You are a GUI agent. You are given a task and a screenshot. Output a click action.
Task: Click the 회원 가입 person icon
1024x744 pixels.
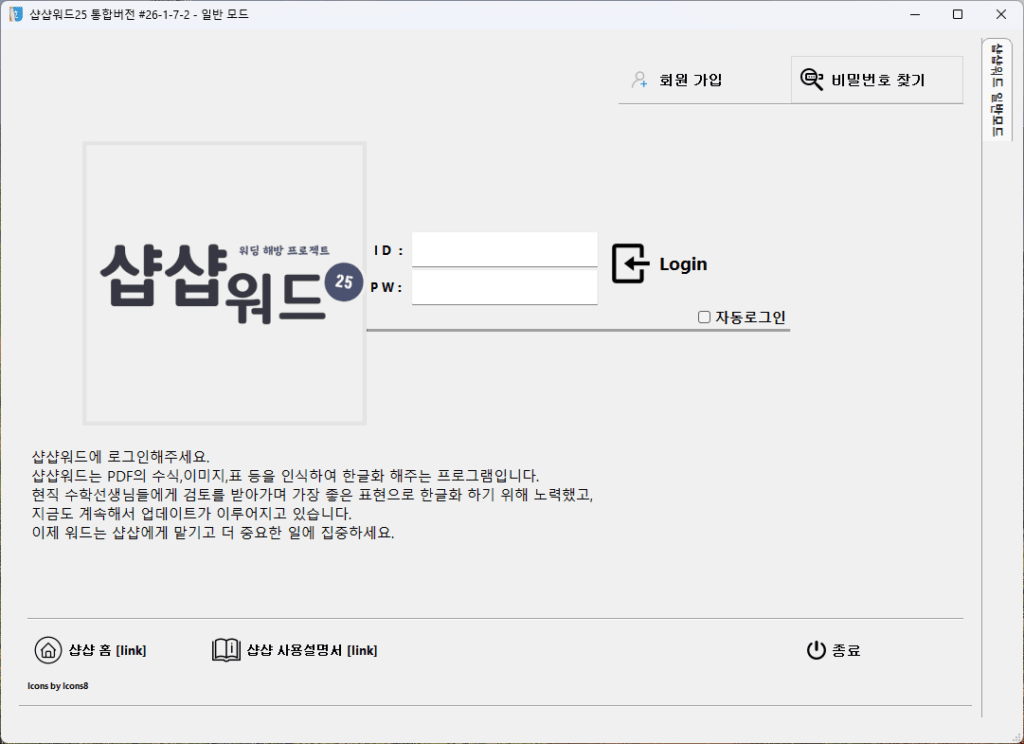[638, 79]
